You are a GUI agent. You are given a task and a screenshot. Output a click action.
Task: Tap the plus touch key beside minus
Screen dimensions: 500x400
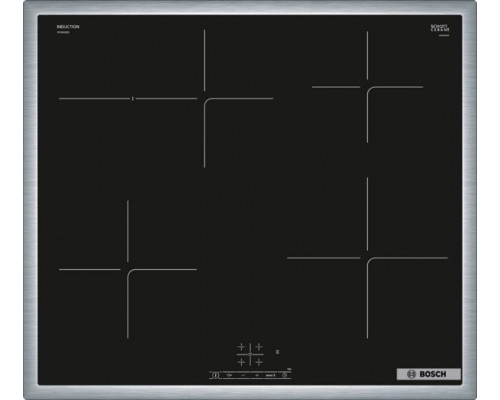(x=257, y=375)
